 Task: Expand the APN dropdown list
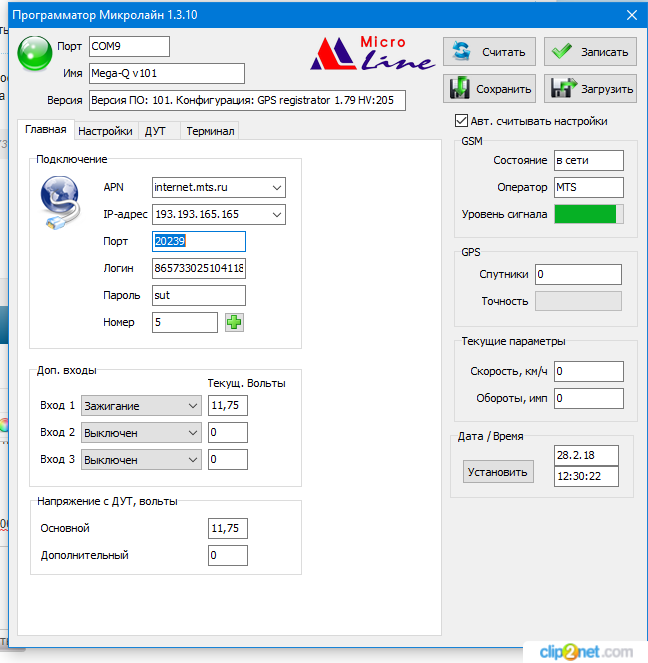click(276, 187)
